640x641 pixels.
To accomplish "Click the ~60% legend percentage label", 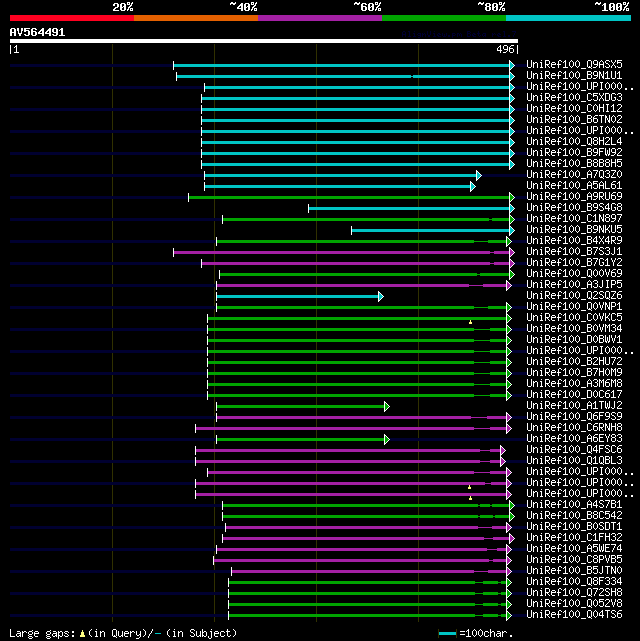I will click(x=367, y=7).
